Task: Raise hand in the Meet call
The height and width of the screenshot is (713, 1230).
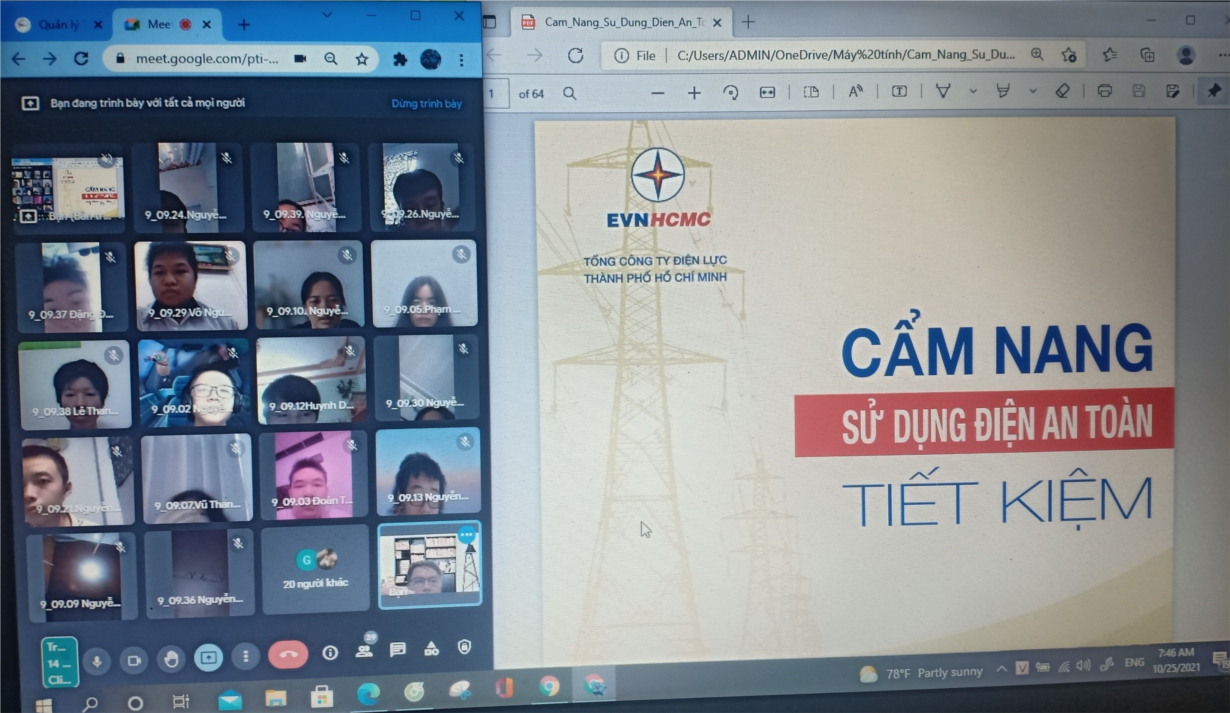Action: [171, 658]
